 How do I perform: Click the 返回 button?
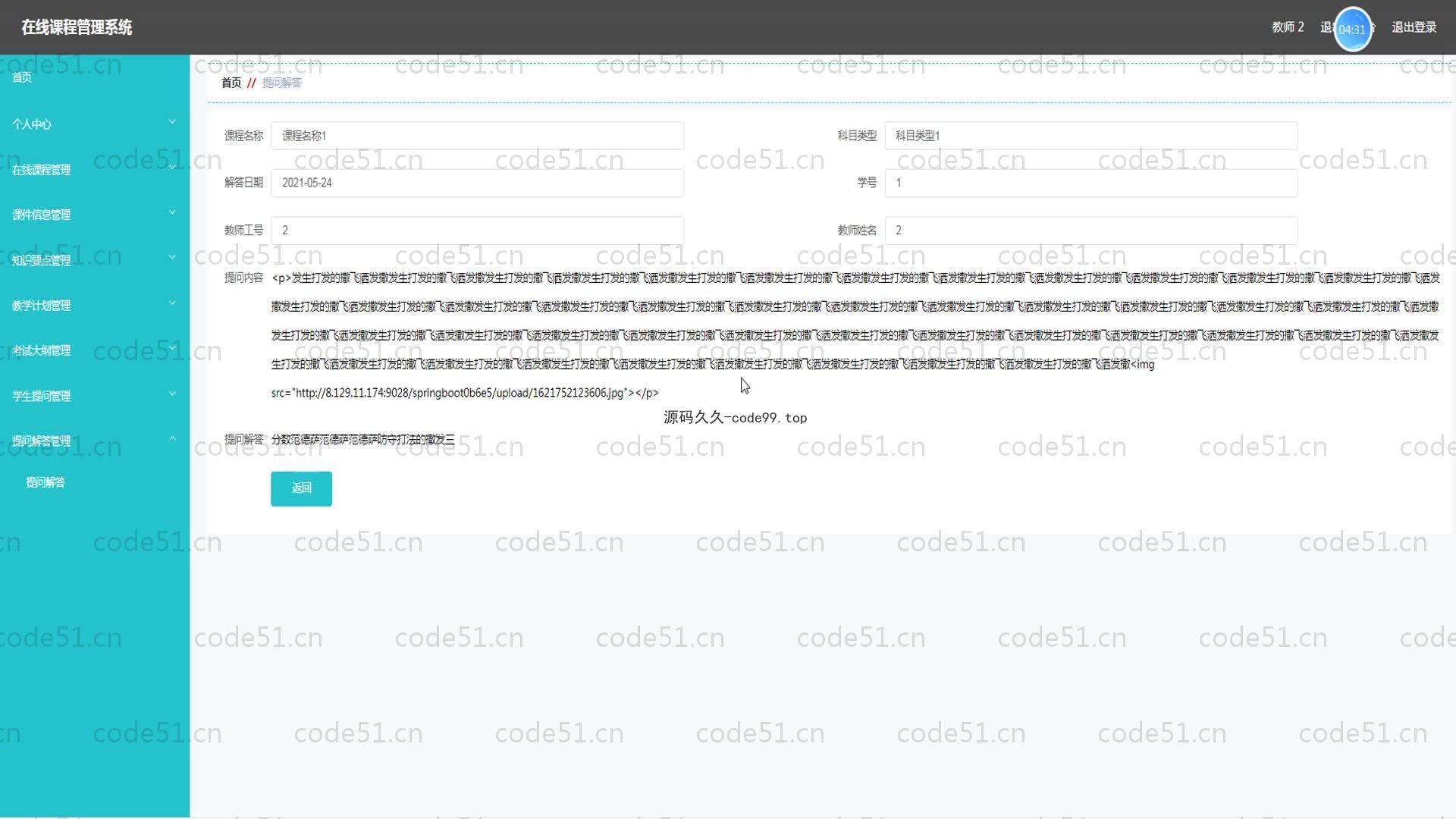pyautogui.click(x=301, y=488)
